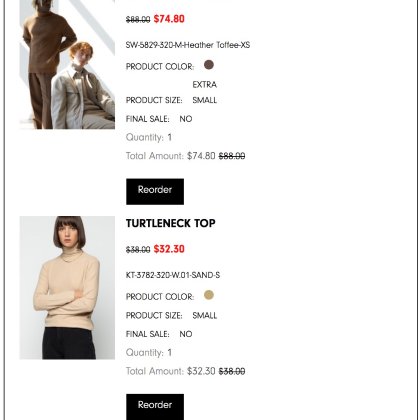
Task: Click Quantity: 1 of the Turtleneck Top
Action: [x=149, y=353]
